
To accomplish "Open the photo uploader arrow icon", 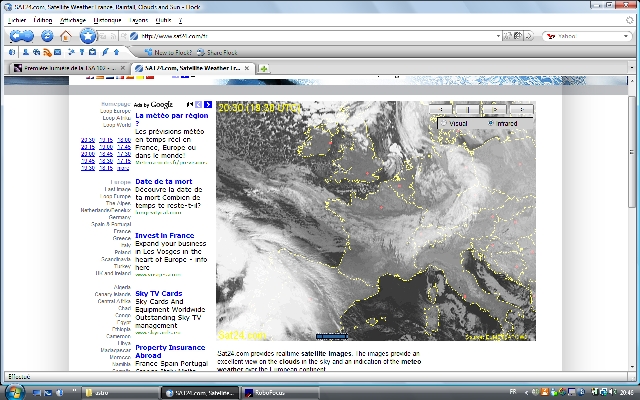I will tap(116, 52).
